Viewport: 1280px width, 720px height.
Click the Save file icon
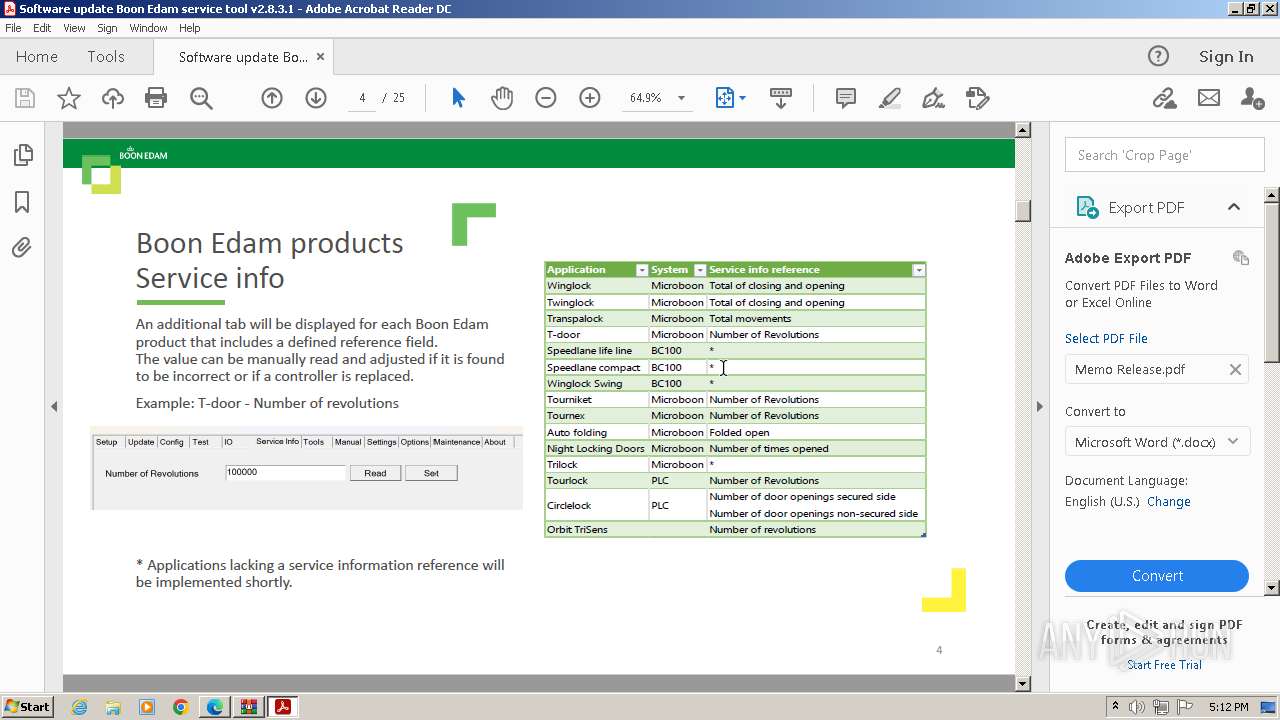pyautogui.click(x=25, y=98)
